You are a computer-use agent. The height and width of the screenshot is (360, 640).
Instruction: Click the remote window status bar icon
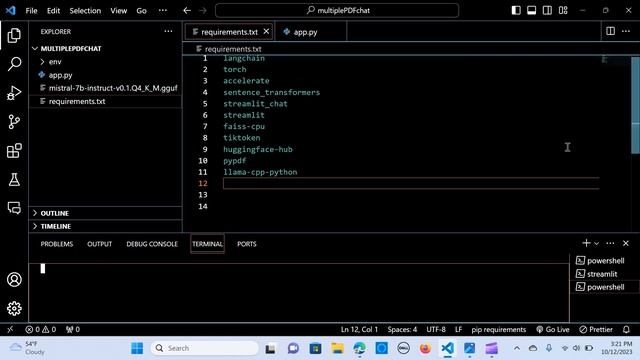(10, 329)
